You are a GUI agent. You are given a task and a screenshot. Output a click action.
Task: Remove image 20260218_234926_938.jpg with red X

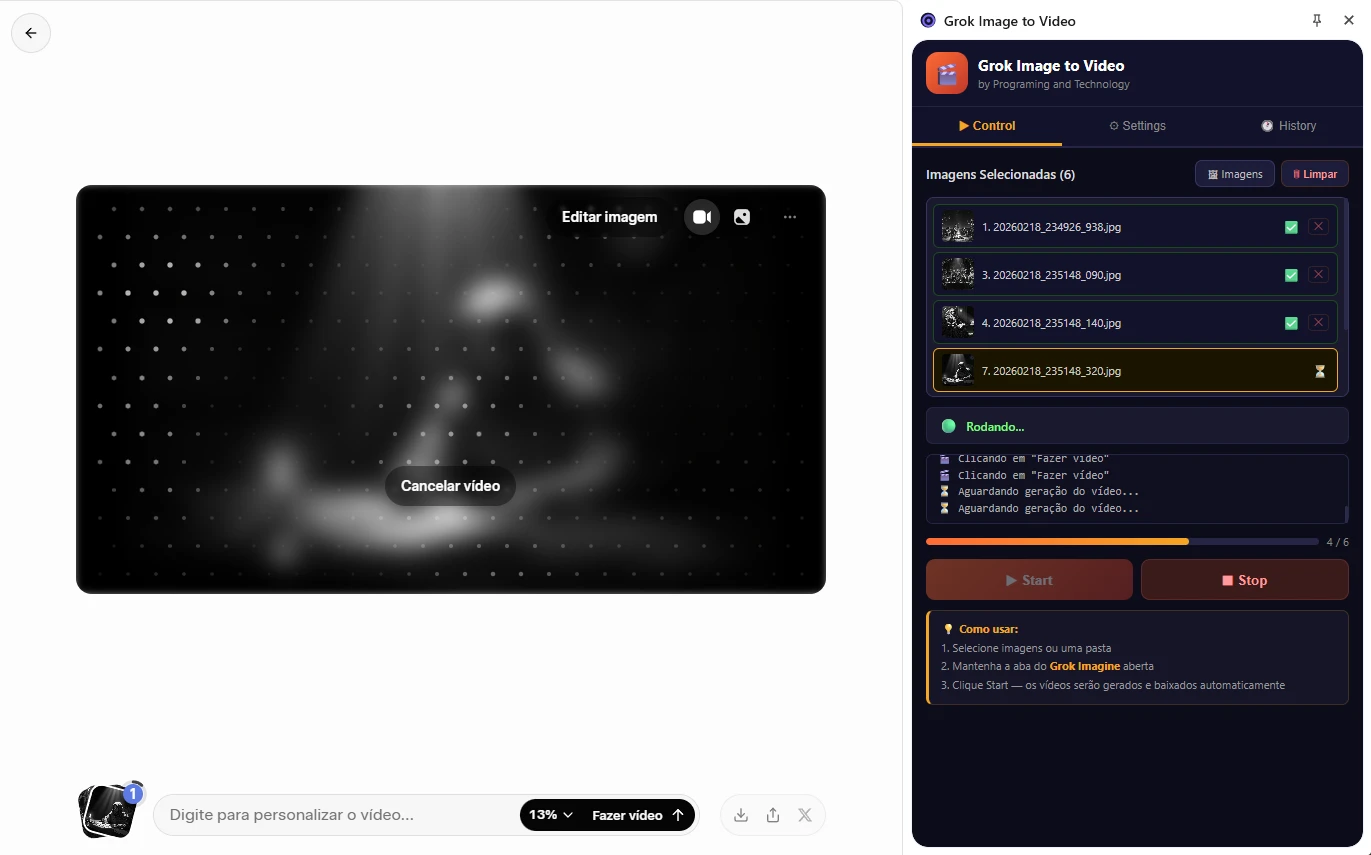(x=1318, y=227)
